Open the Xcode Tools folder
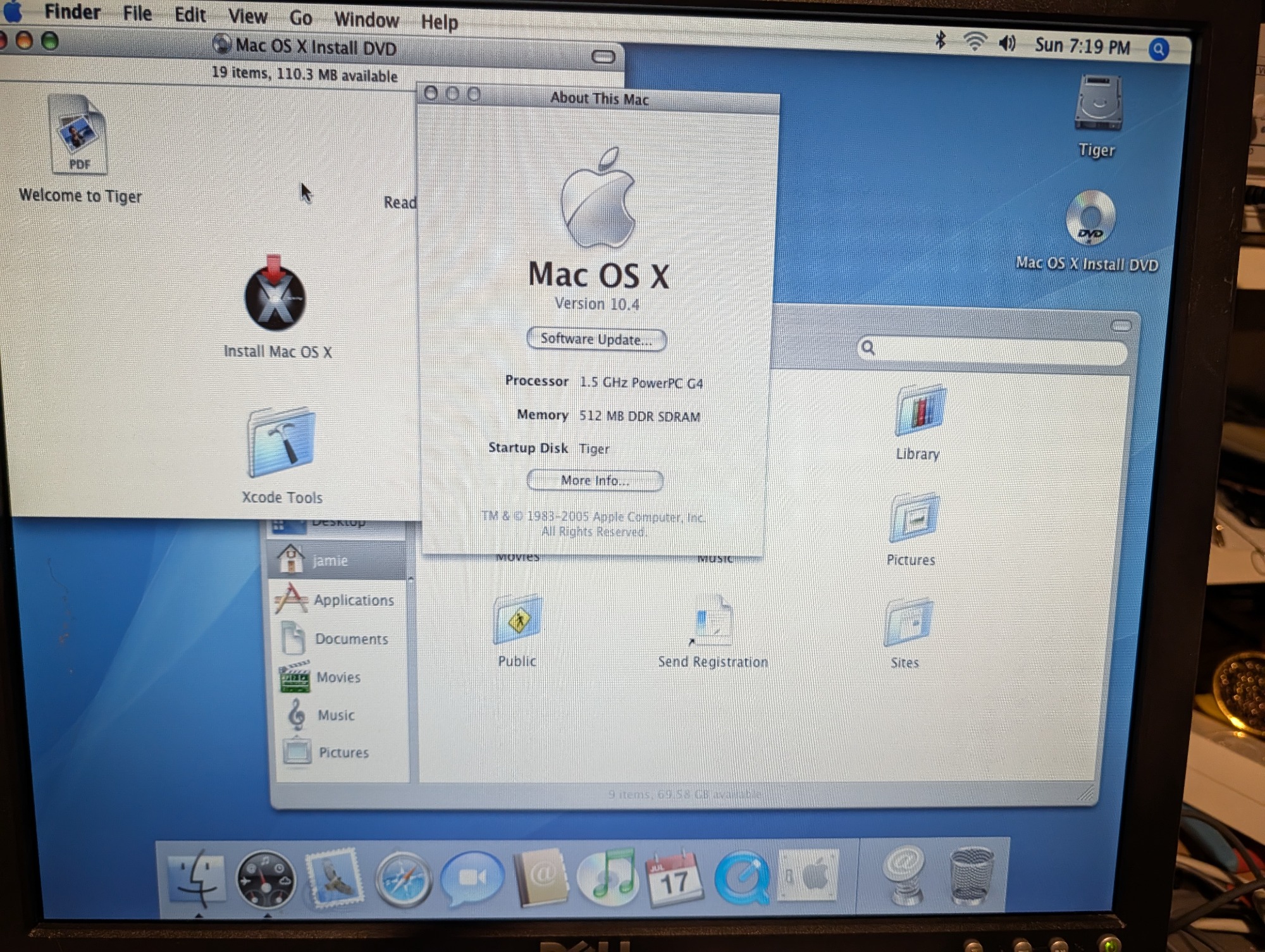The width and height of the screenshot is (1265, 952). 281,444
